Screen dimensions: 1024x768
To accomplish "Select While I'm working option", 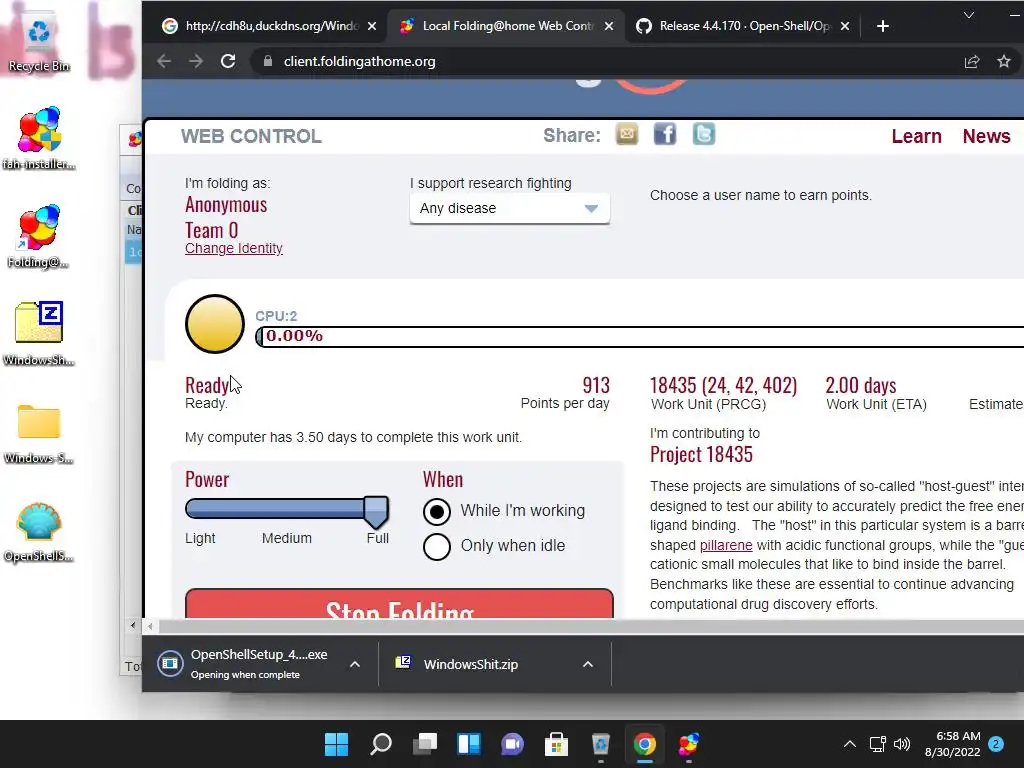I will click(437, 511).
